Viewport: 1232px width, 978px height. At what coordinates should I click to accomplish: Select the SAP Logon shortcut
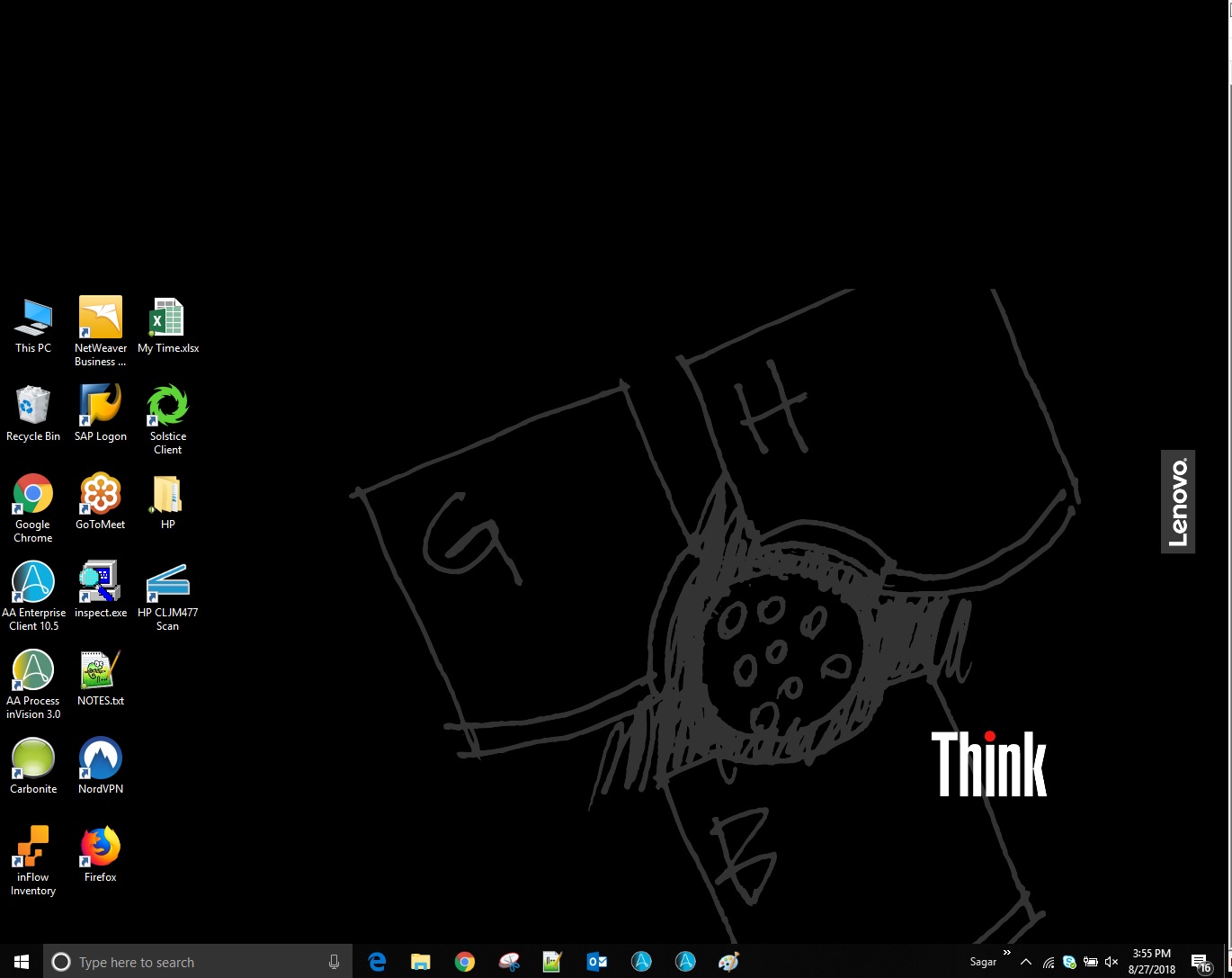pyautogui.click(x=101, y=414)
